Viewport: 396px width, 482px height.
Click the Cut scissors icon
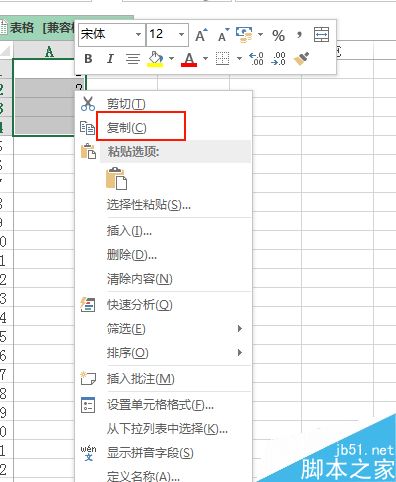coord(88,104)
